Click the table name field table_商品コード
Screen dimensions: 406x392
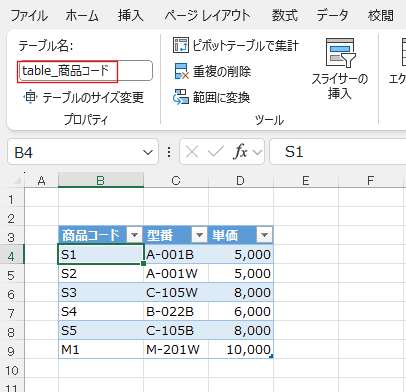click(86, 71)
